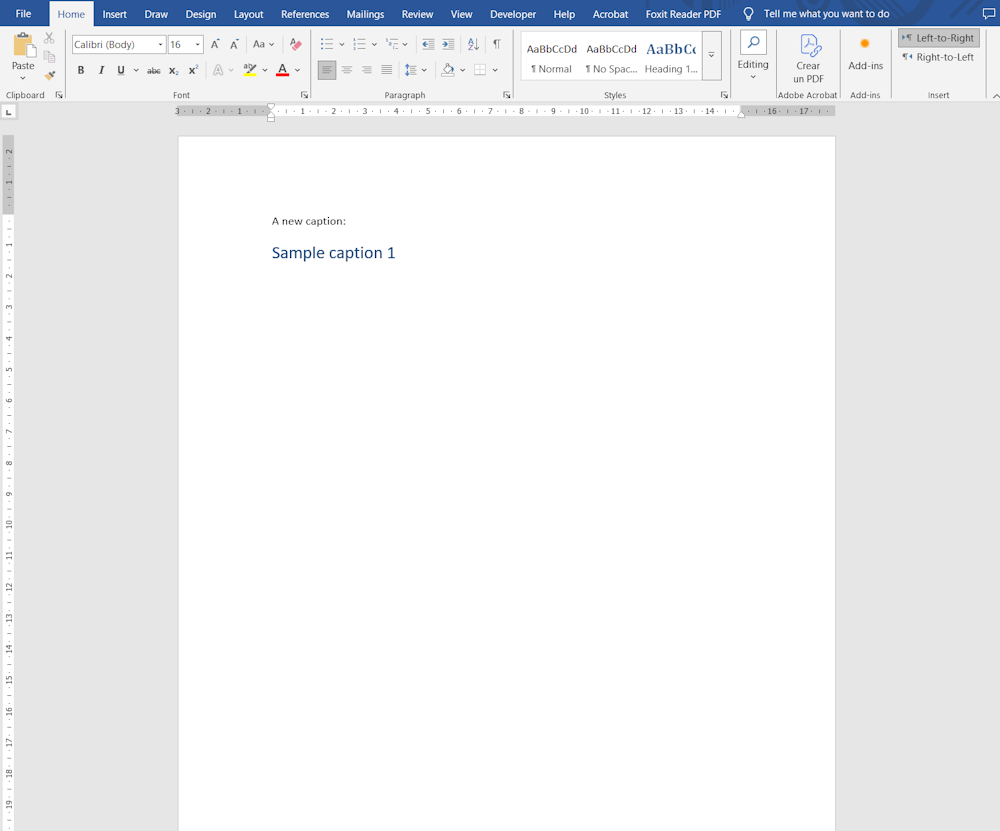
Task: Collapse the ribbon arrow
Action: [996, 95]
